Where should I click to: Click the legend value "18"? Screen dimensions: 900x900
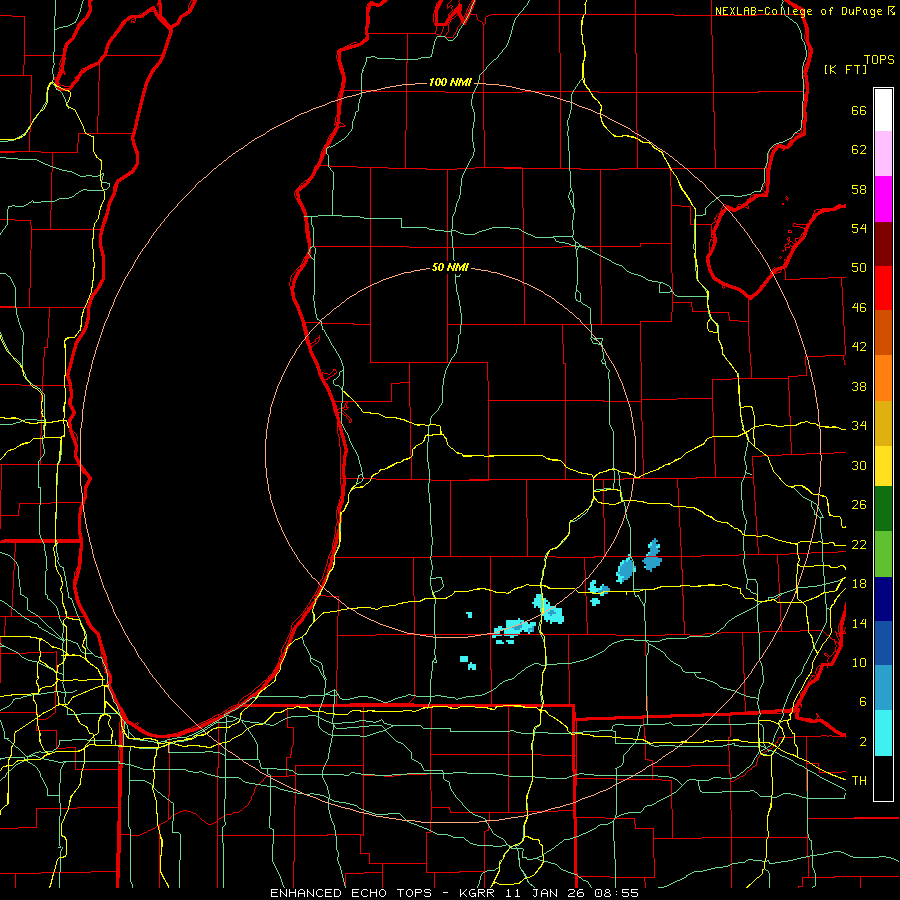click(859, 584)
